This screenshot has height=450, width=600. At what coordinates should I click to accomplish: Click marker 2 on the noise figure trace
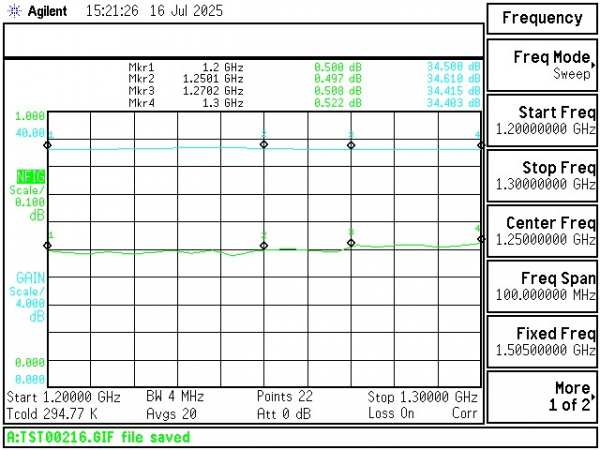pyautogui.click(x=264, y=246)
